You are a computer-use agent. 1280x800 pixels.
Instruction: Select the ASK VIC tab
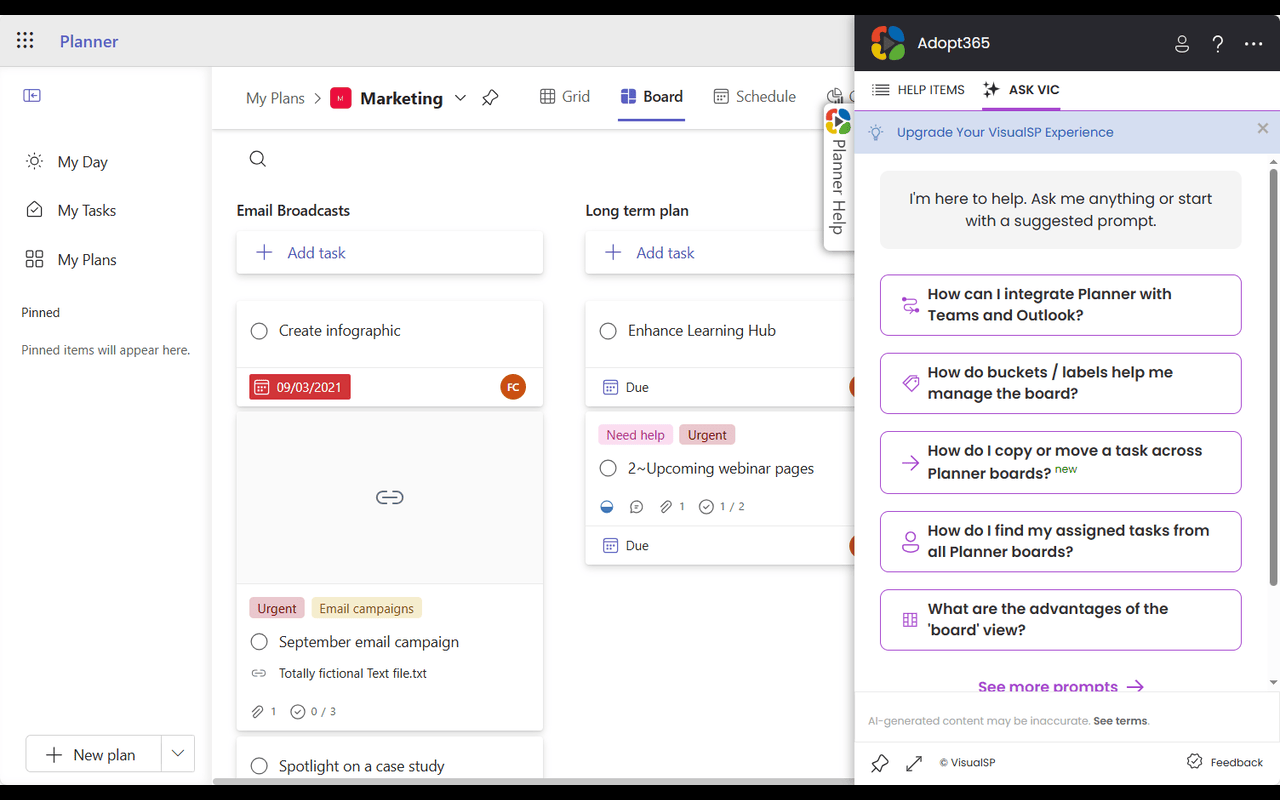tap(1021, 90)
